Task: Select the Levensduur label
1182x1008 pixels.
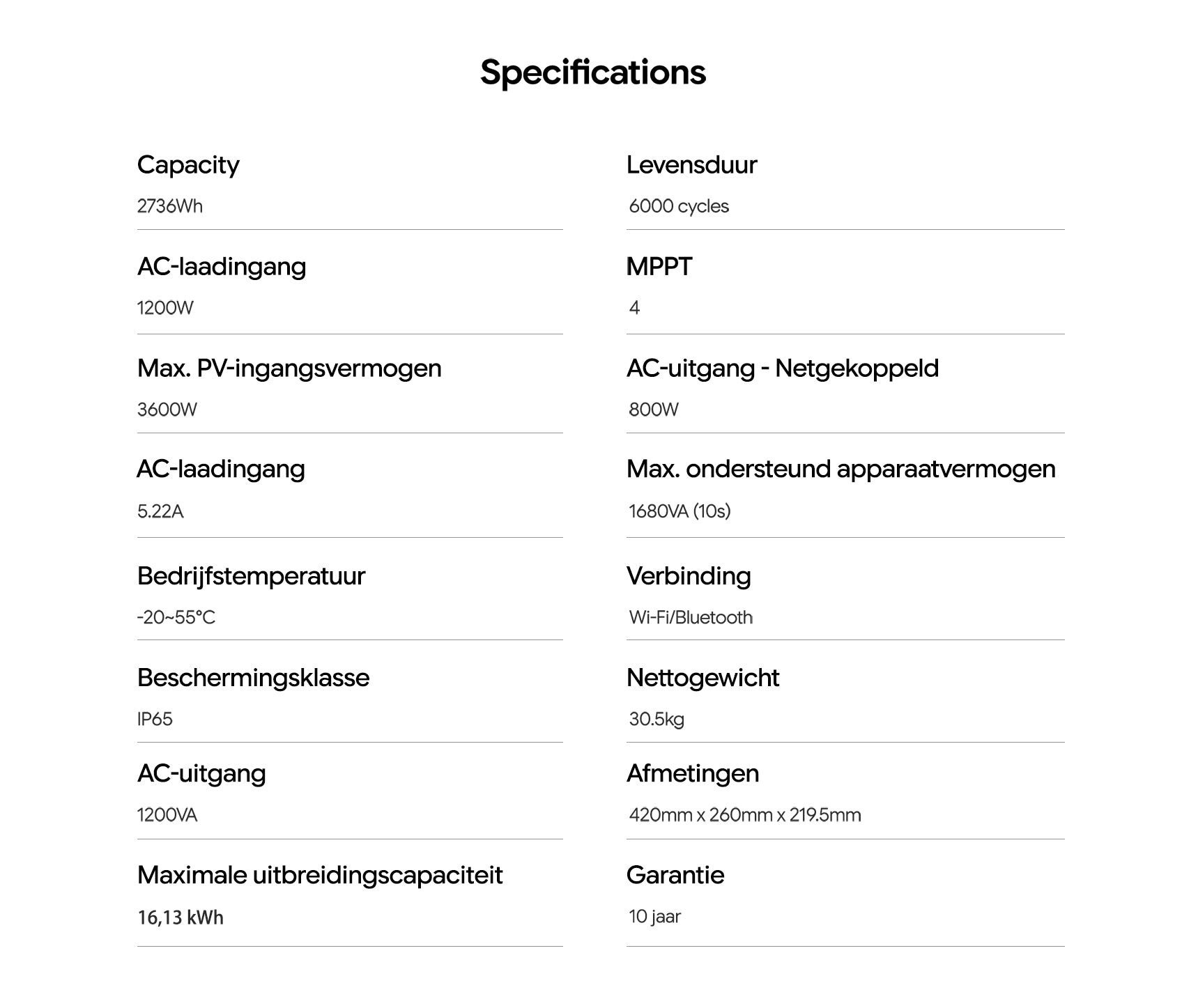Action: tap(691, 165)
